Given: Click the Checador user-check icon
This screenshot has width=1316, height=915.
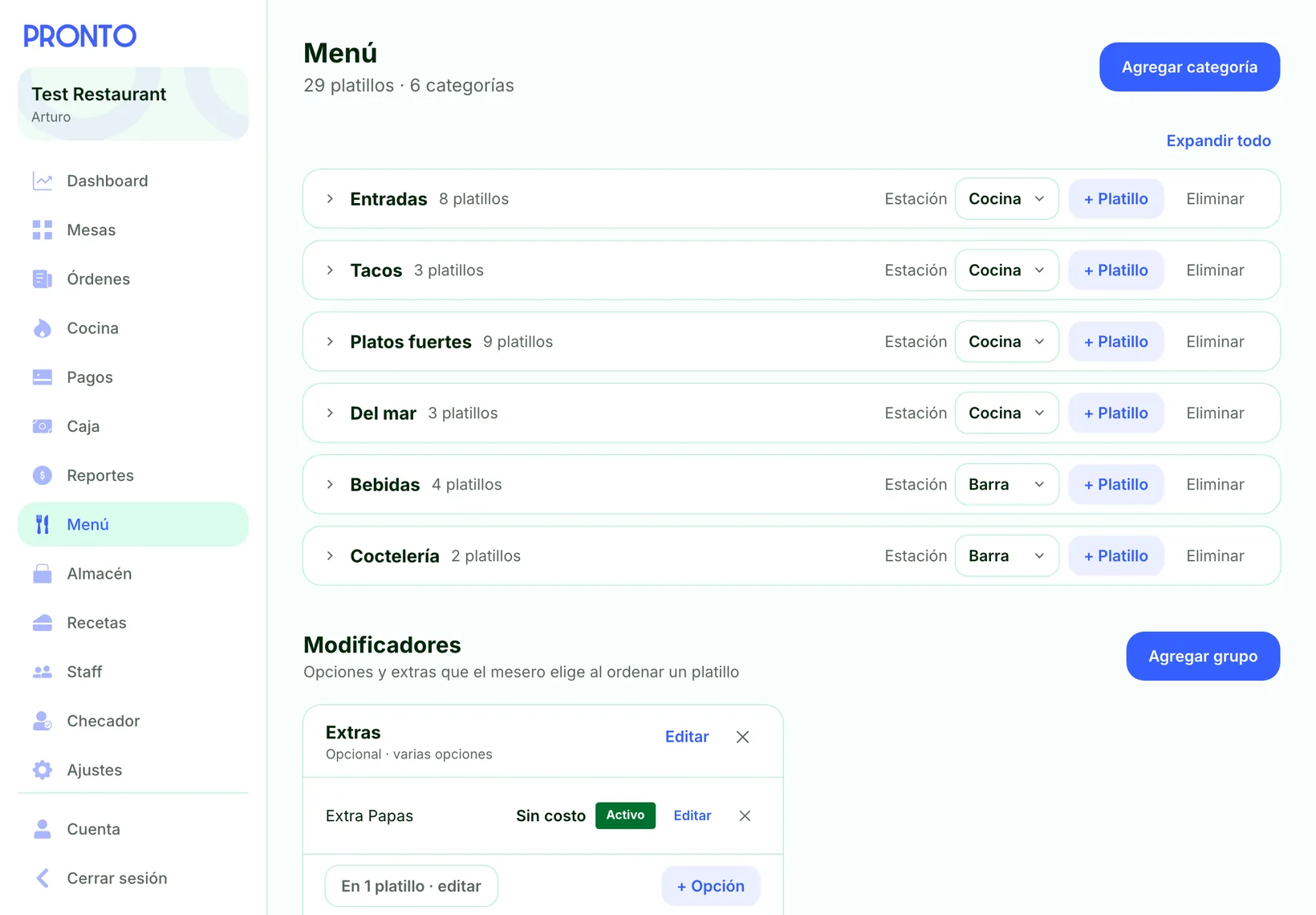Looking at the screenshot, I should pos(43,721).
